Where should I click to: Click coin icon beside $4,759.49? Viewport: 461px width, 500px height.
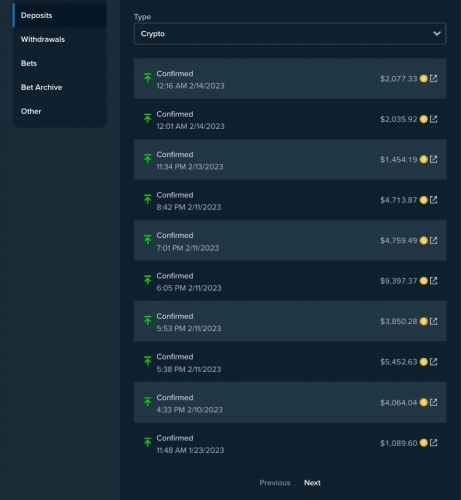pos(424,240)
